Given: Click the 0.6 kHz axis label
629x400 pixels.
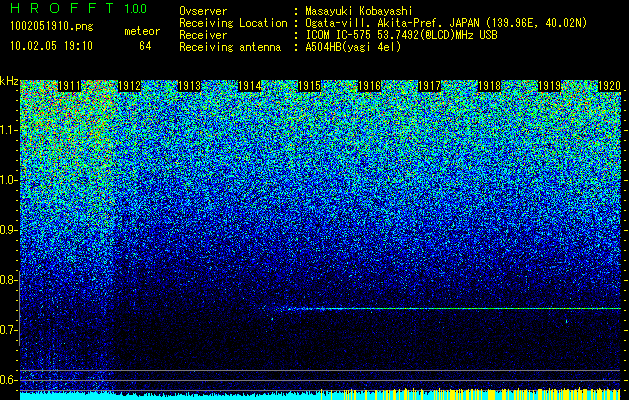Looking at the screenshot, I should point(8,380).
